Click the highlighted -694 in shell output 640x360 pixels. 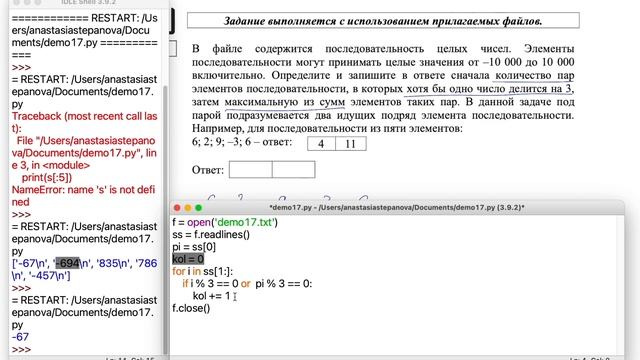tap(67, 263)
